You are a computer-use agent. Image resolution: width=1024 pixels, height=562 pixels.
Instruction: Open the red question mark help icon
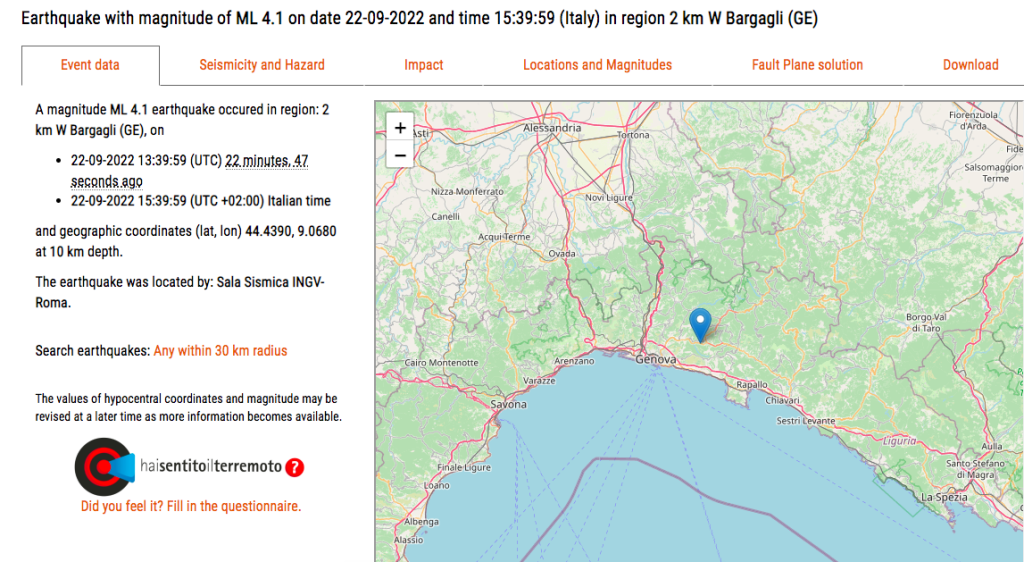click(x=295, y=467)
